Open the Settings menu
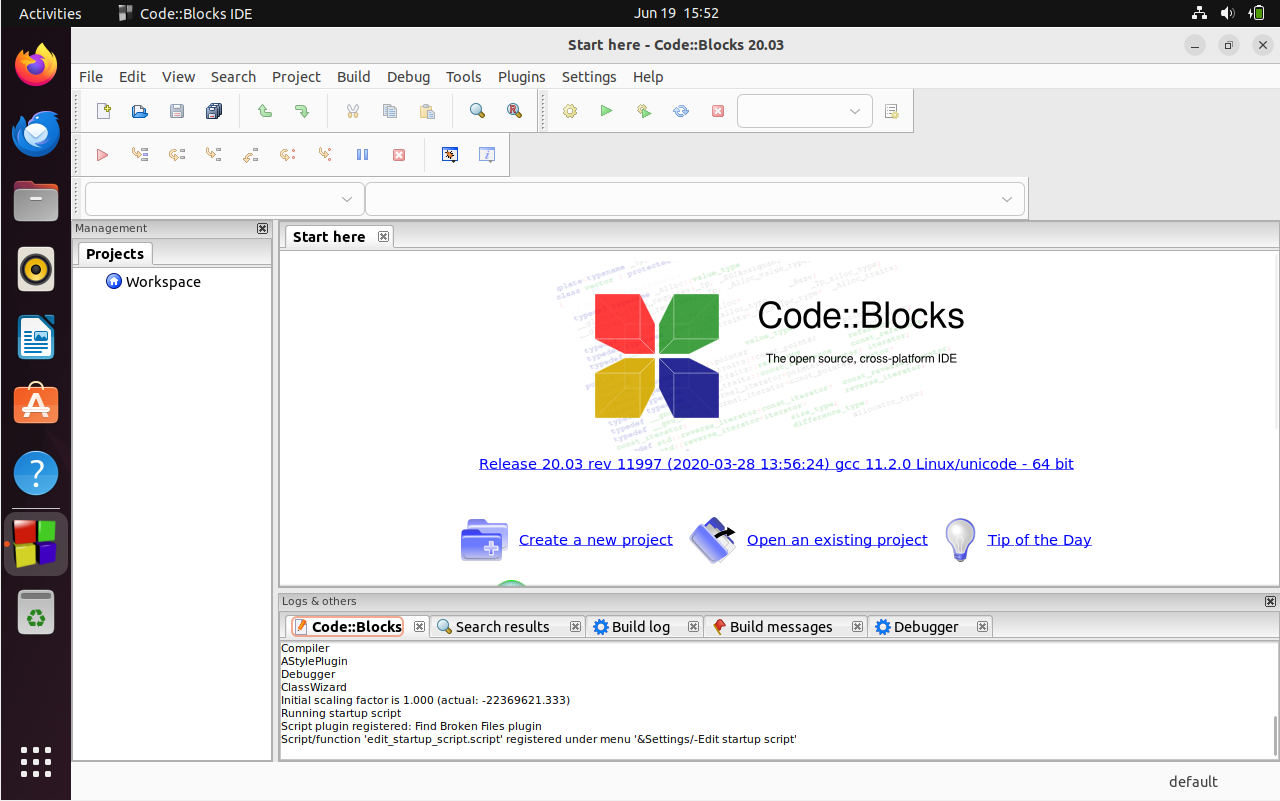The width and height of the screenshot is (1280, 801). (589, 77)
